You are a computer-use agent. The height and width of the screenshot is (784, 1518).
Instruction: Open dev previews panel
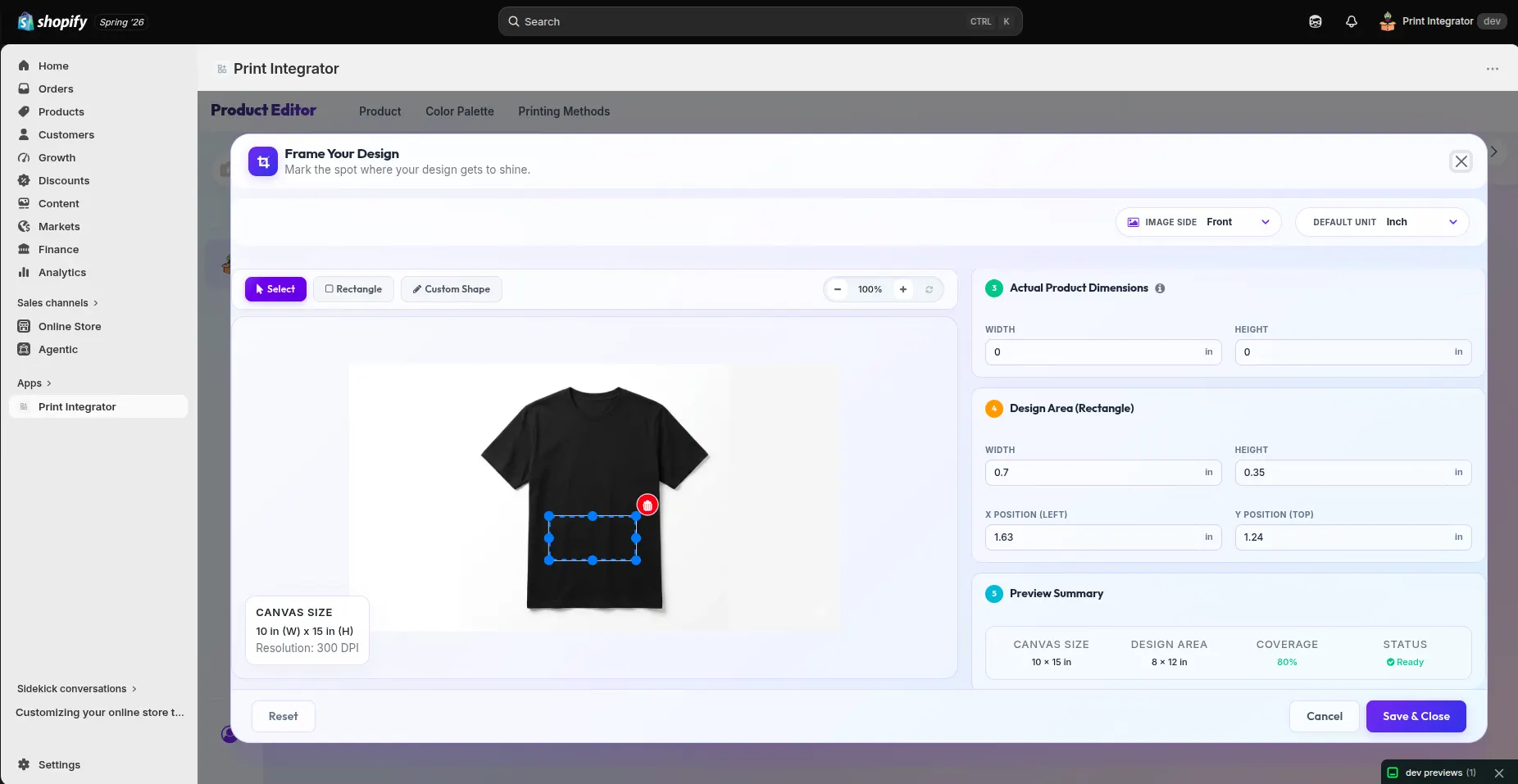(1432, 773)
